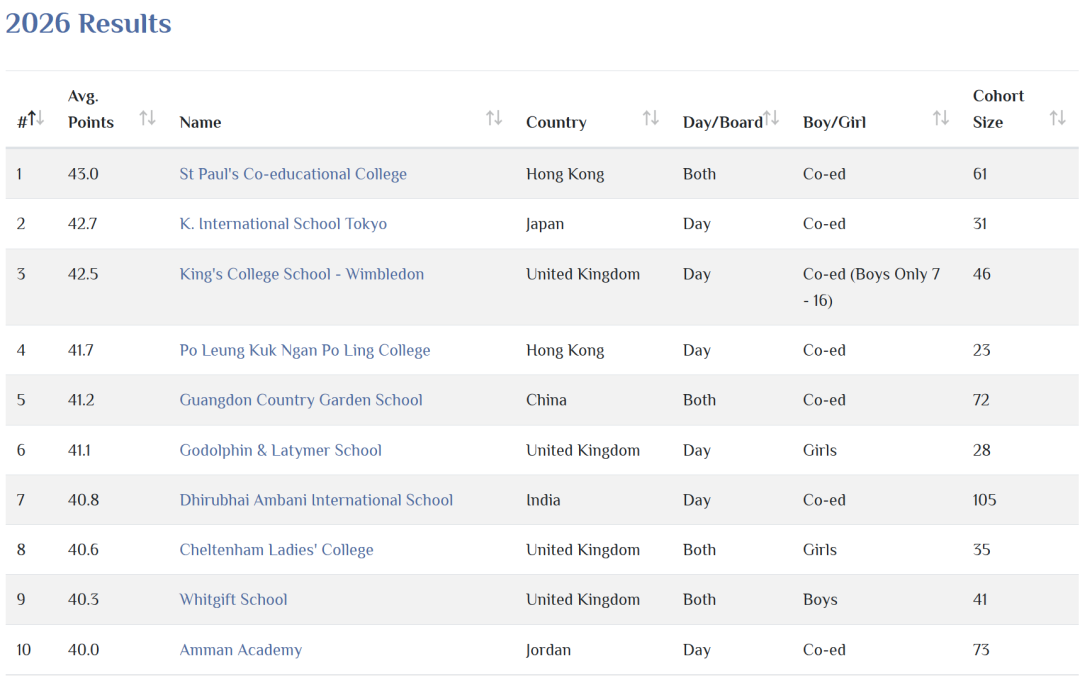Click the India country cell
The image size is (1080, 676).
[543, 500]
